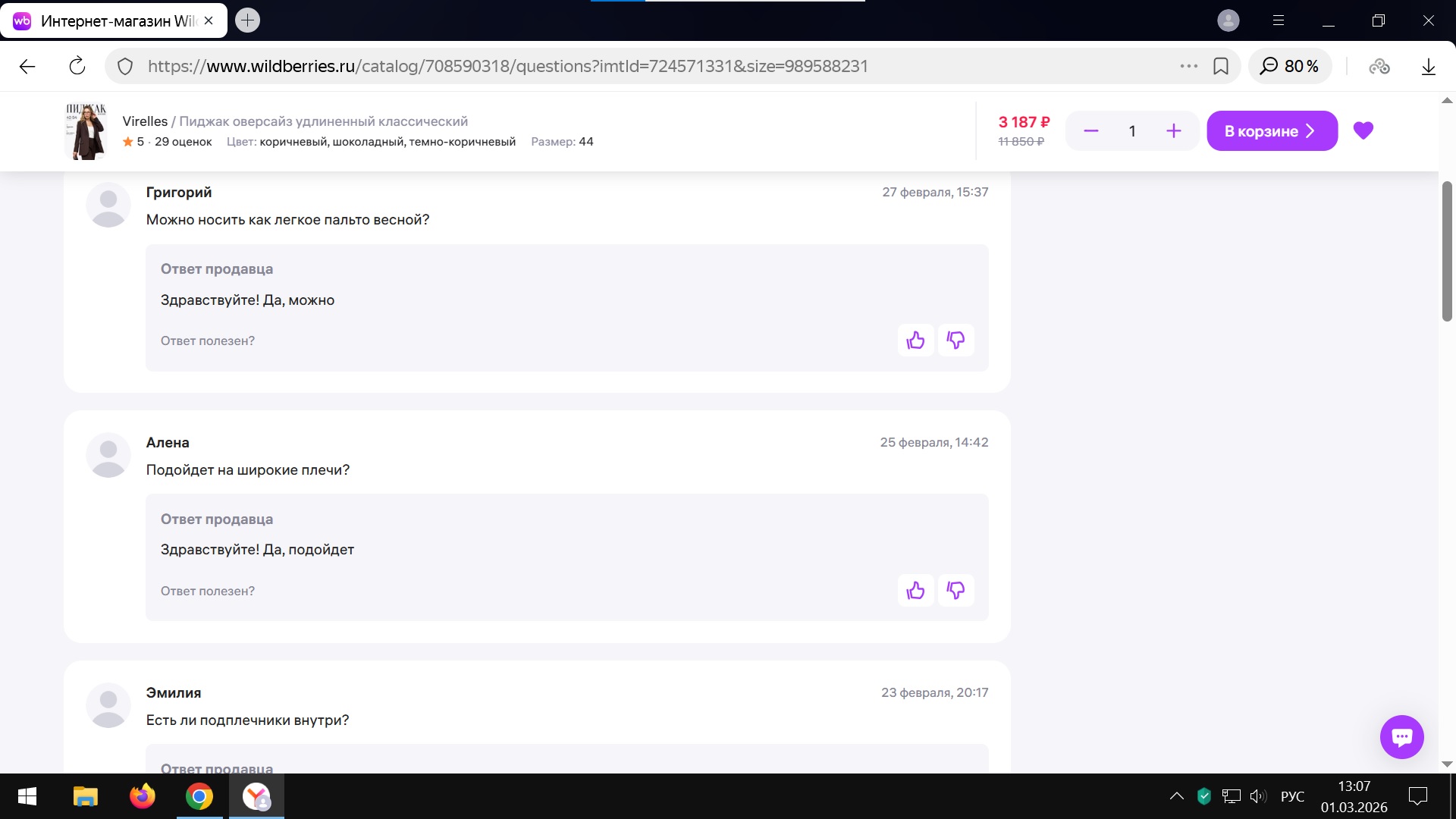The width and height of the screenshot is (1456, 819).
Task: Select the Интернет-магазин Wildberries tab
Action: click(x=114, y=21)
